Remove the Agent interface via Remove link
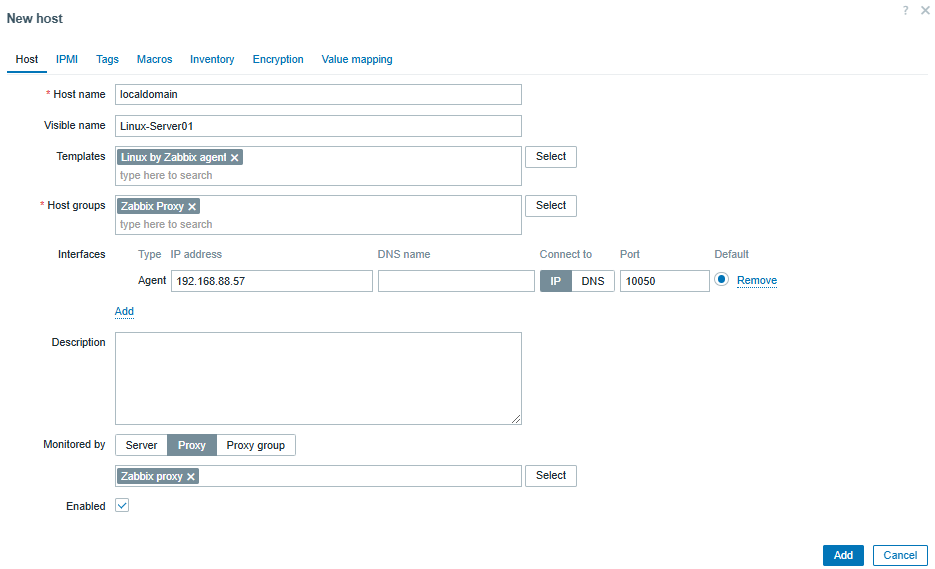The image size is (935, 569). coord(756,281)
